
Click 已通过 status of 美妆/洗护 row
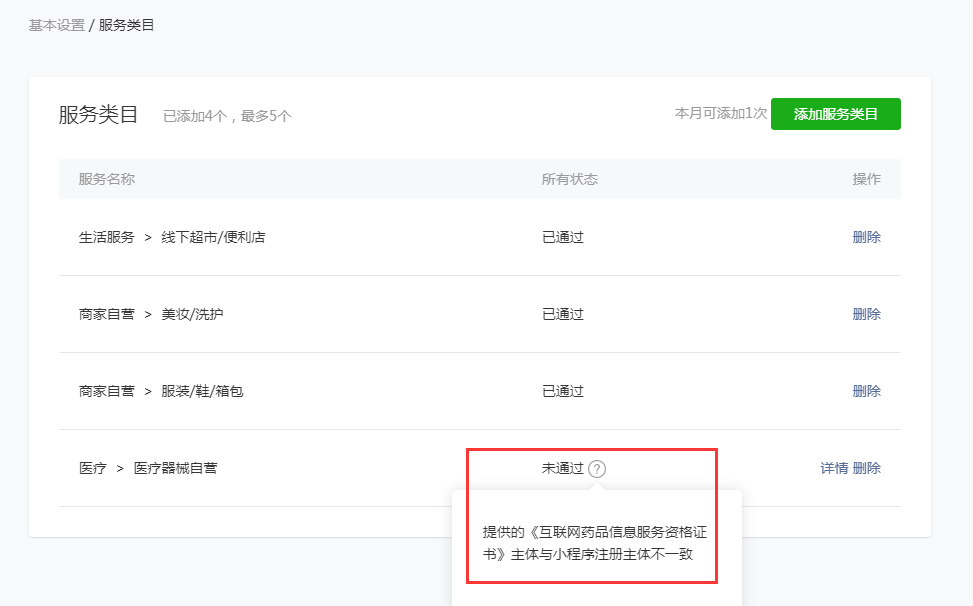tap(563, 314)
